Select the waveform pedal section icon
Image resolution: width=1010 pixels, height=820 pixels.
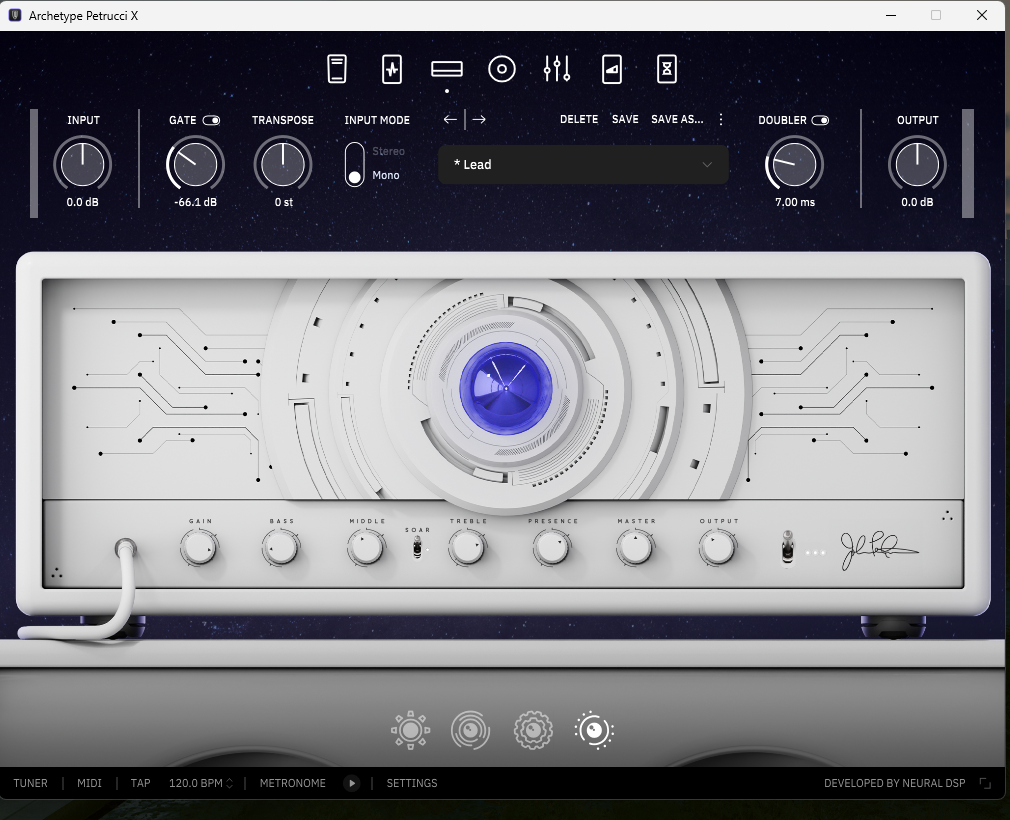392,69
